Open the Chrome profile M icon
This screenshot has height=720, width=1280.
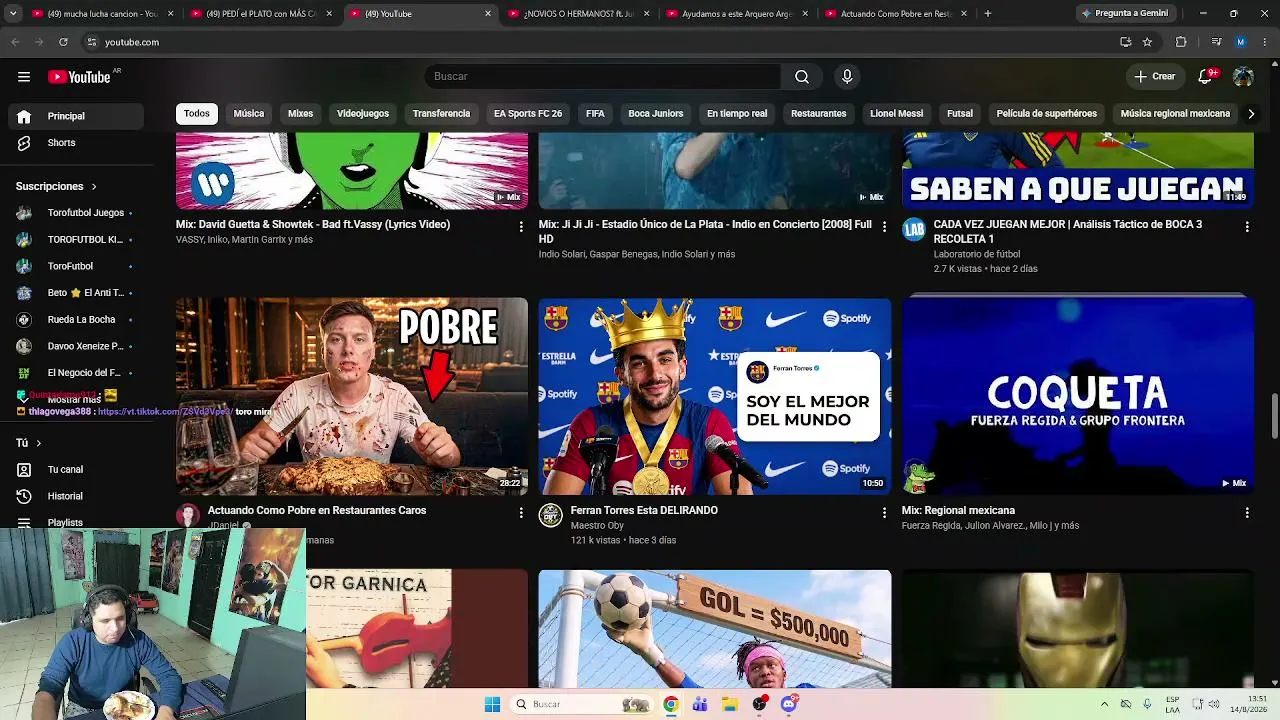point(1241,42)
